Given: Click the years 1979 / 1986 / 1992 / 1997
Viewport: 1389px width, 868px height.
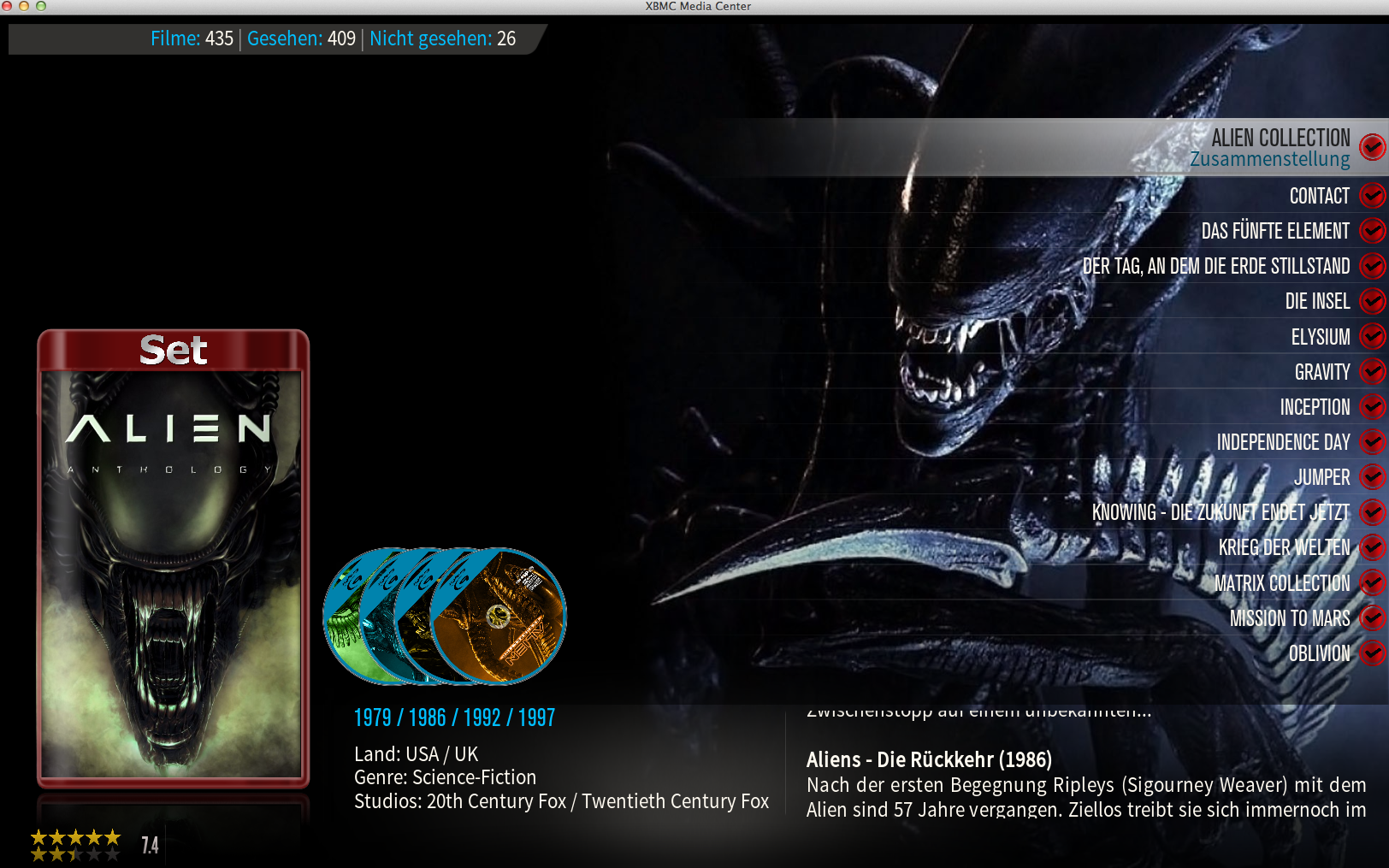Looking at the screenshot, I should click(x=454, y=717).
